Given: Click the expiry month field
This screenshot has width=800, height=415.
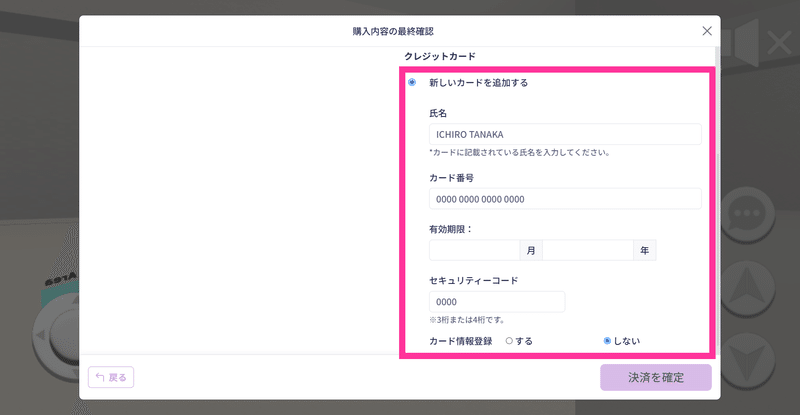Looking at the screenshot, I should click(474, 251).
